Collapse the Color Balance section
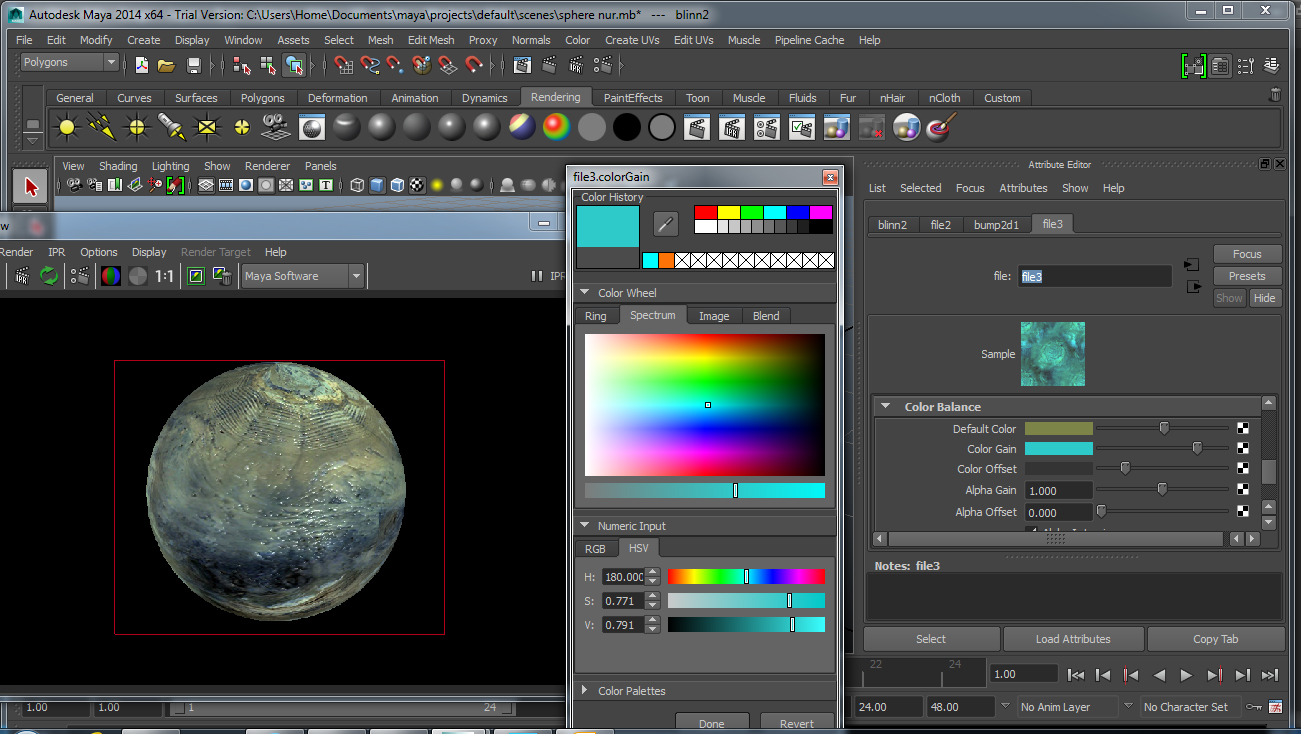This screenshot has height=734, width=1301. point(885,407)
